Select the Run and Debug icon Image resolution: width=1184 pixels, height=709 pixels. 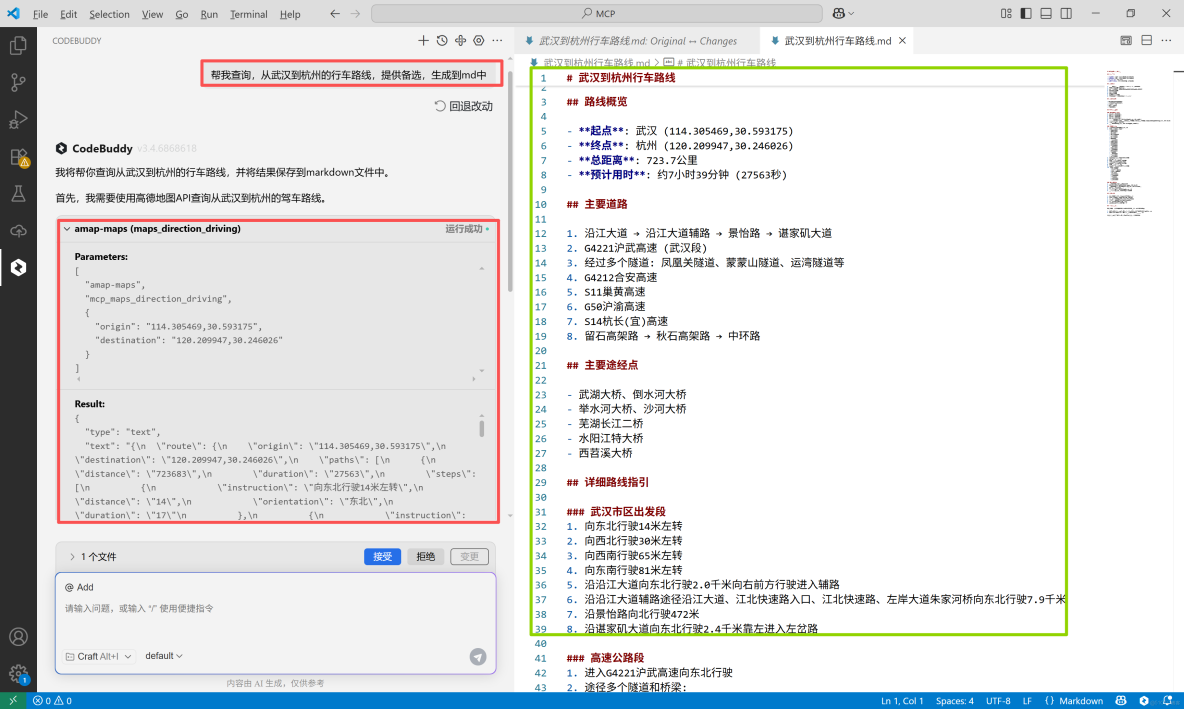pyautogui.click(x=17, y=120)
